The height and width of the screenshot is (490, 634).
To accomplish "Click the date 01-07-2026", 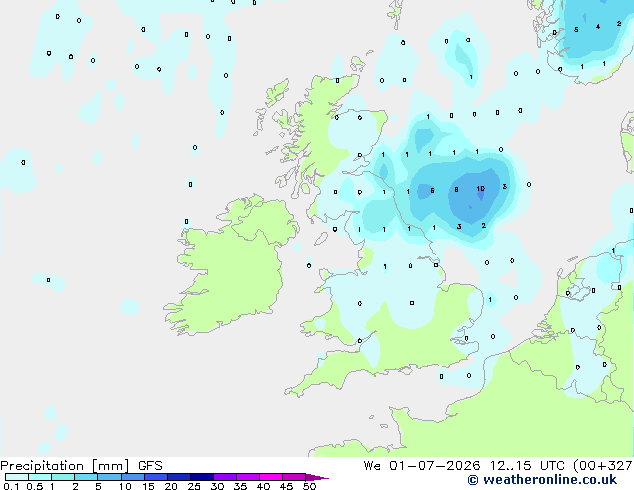I will tap(435, 466).
